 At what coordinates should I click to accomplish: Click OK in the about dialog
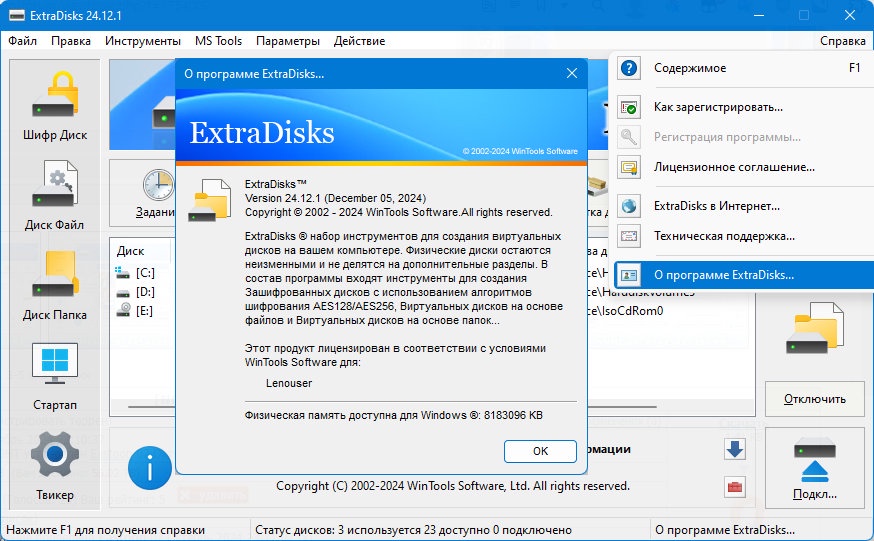point(540,451)
